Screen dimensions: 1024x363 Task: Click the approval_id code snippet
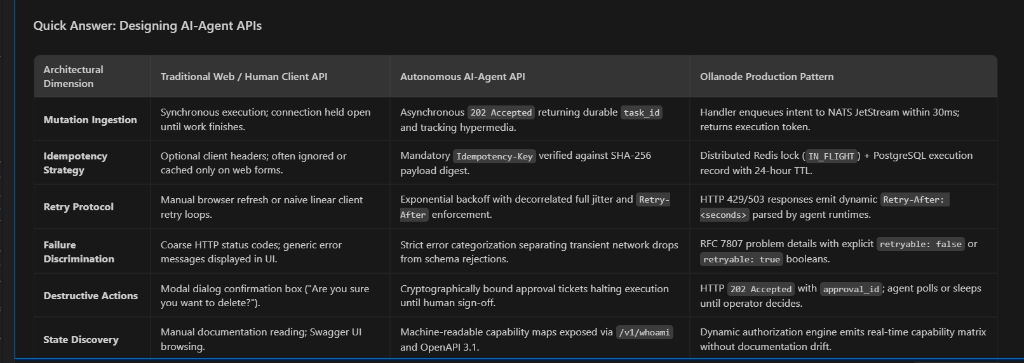pyautogui.click(x=852, y=289)
